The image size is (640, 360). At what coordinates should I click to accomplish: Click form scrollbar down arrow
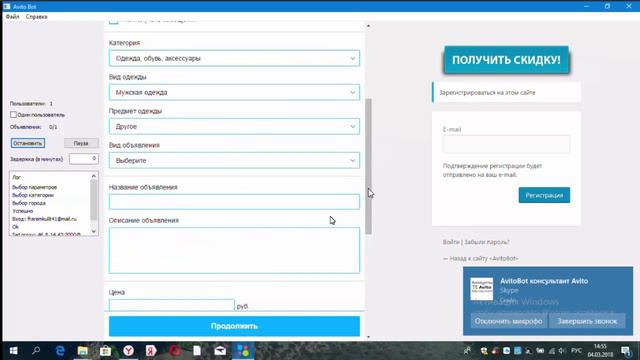pyautogui.click(x=368, y=337)
